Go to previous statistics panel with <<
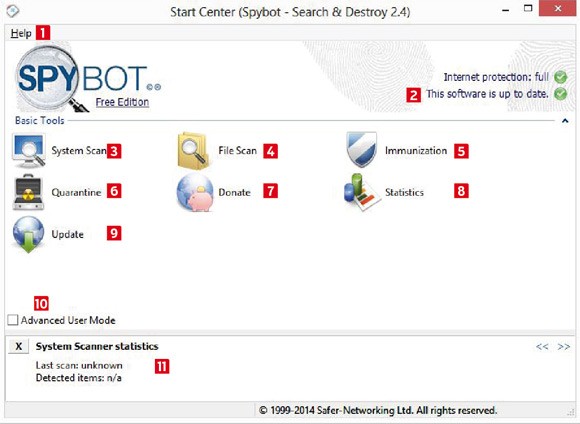The width and height of the screenshot is (580, 424). point(542,347)
